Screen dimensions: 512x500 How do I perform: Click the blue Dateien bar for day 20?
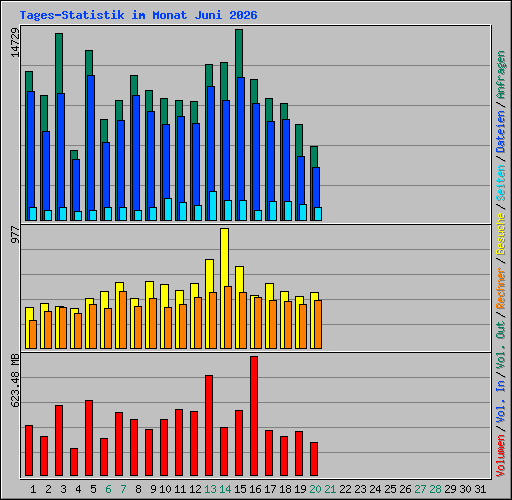(316, 187)
